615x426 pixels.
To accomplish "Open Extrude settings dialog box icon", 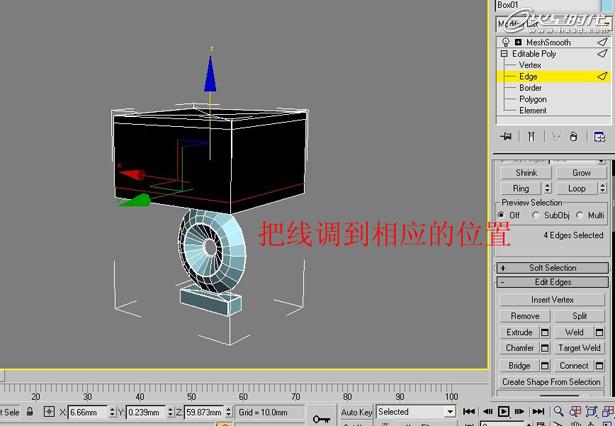I will pos(545,332).
